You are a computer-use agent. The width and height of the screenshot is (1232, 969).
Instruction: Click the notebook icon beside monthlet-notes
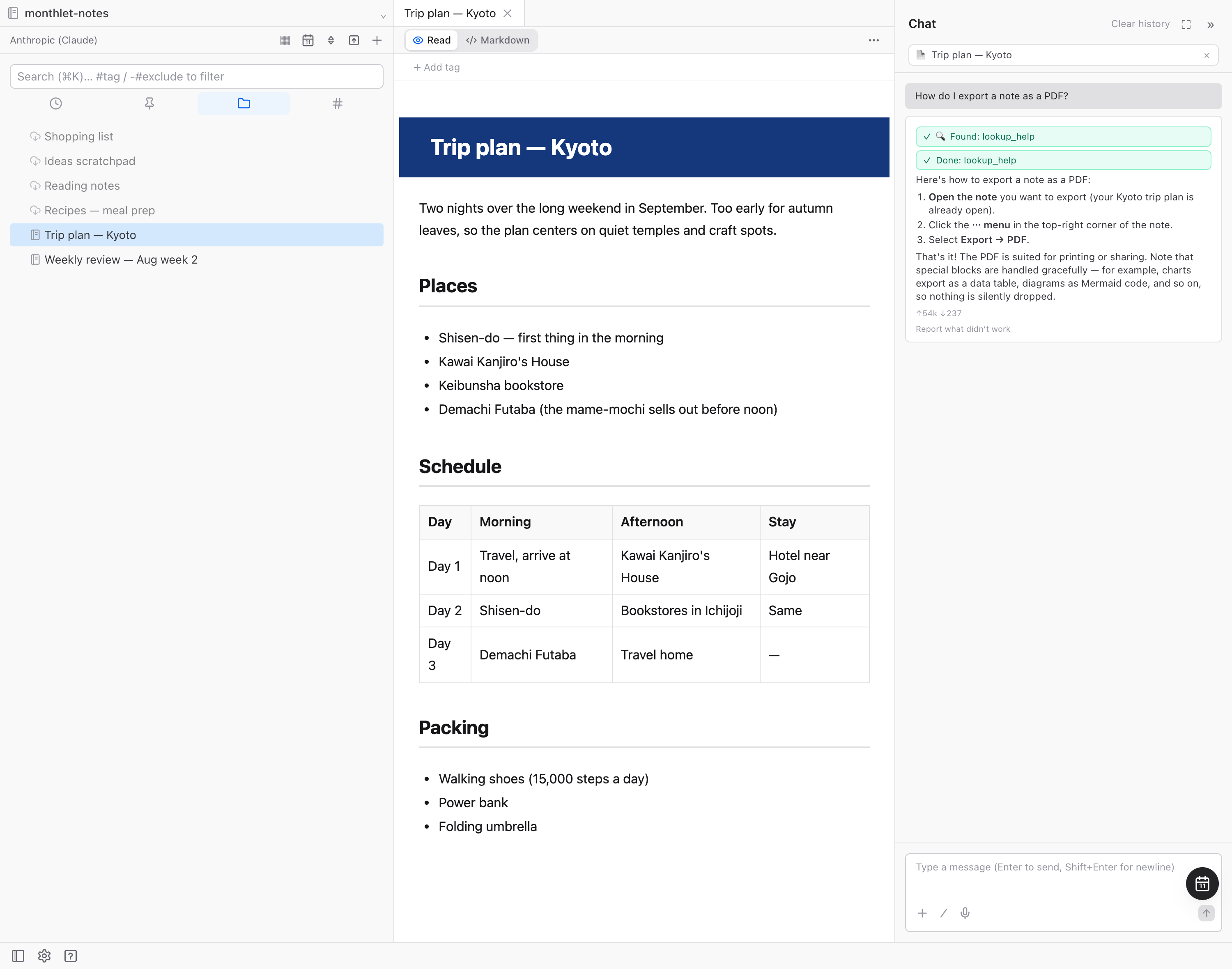click(x=13, y=13)
